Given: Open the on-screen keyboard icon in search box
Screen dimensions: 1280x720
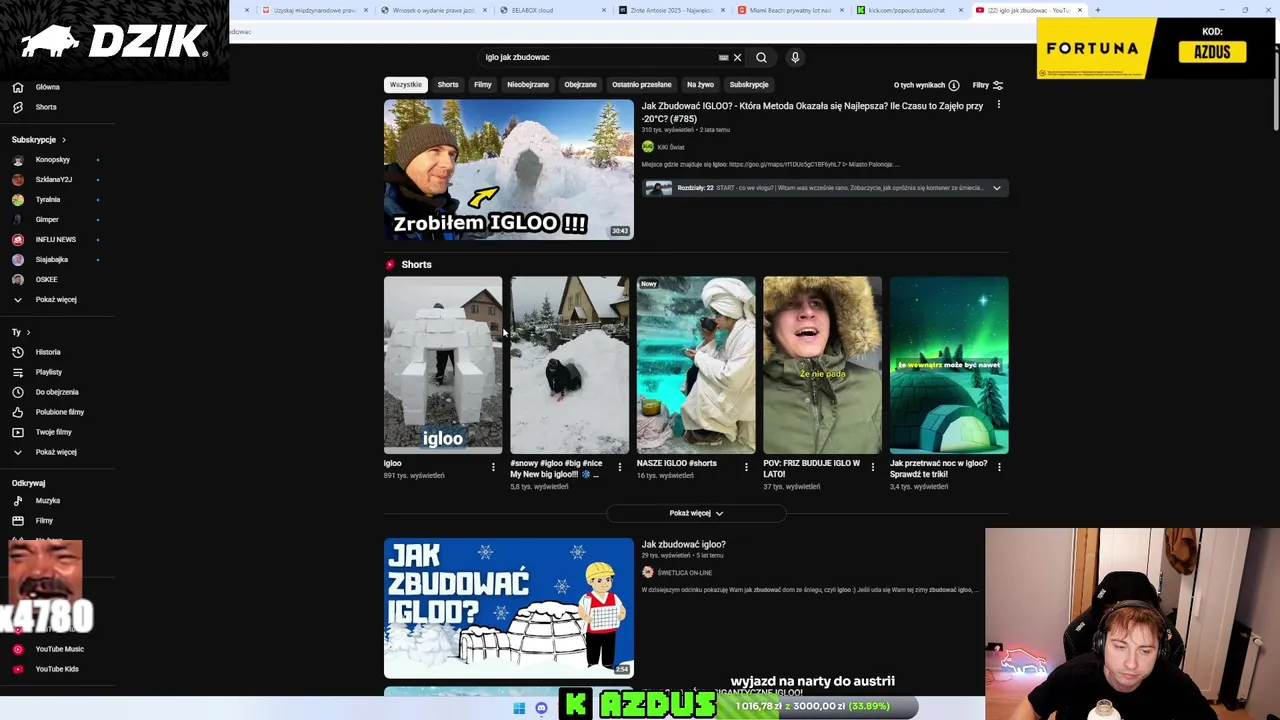Looking at the screenshot, I should [723, 57].
